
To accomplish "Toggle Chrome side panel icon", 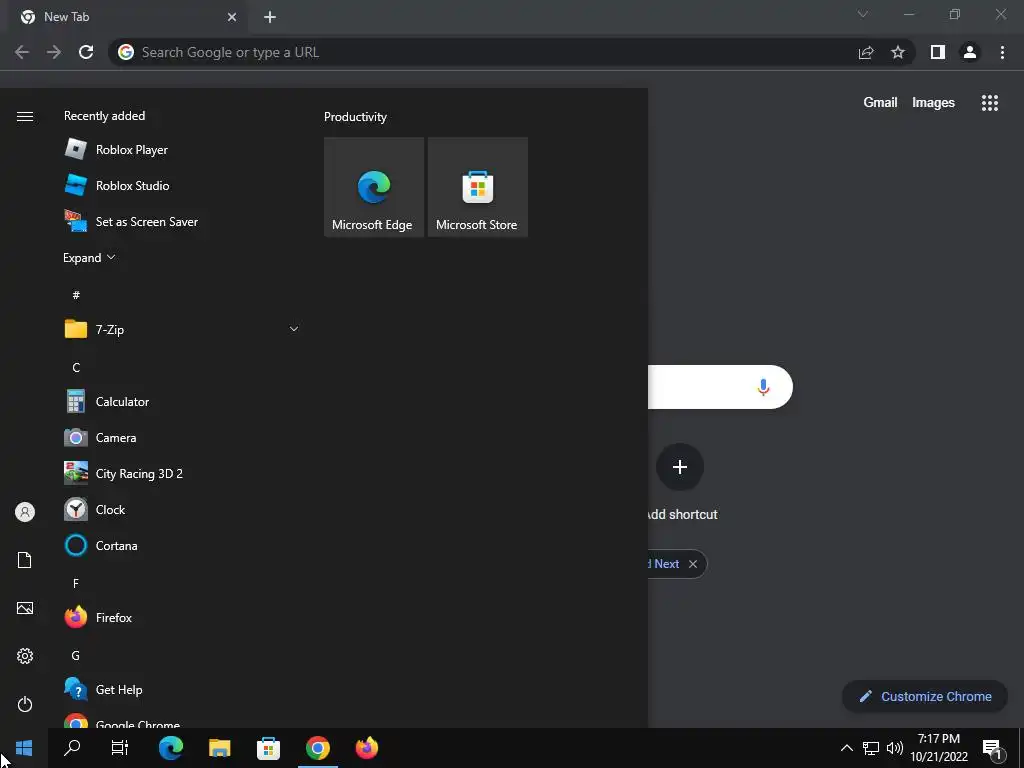I will tap(938, 52).
